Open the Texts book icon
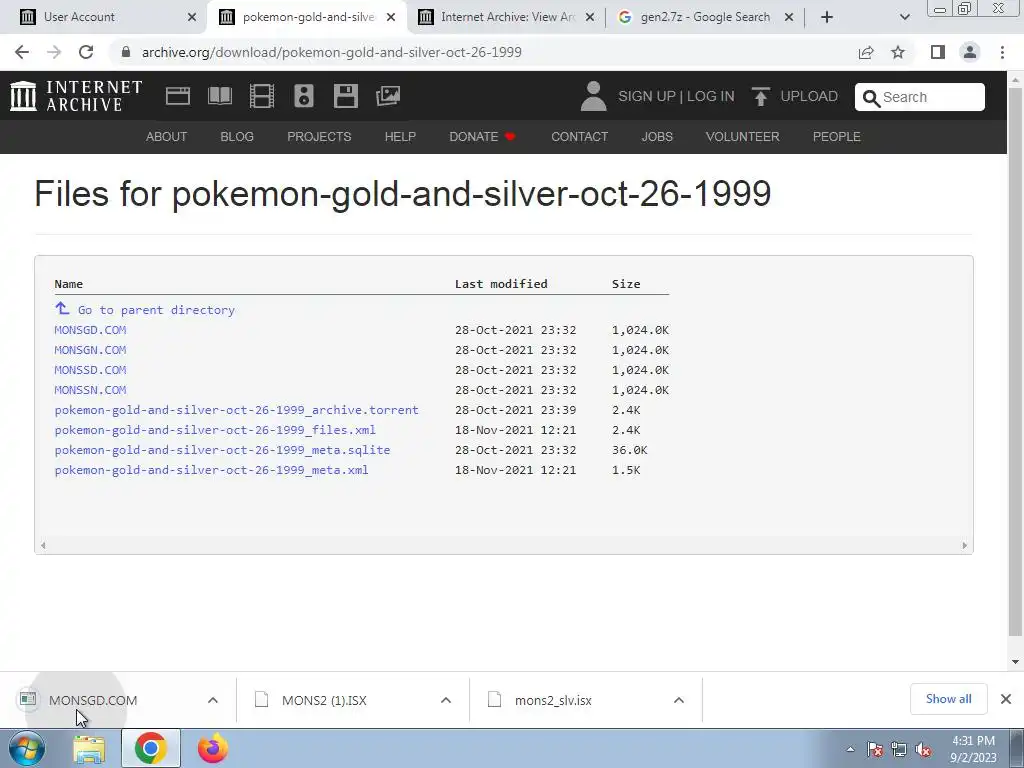 219,96
